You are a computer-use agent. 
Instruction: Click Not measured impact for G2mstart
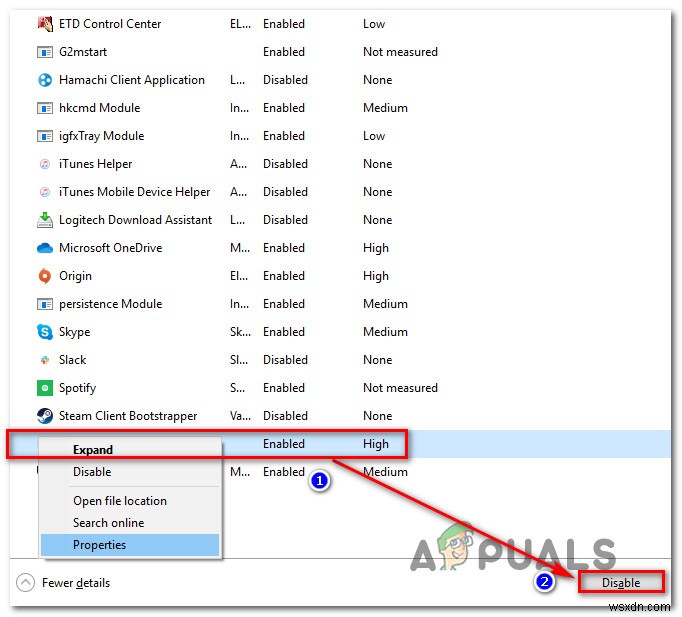click(x=400, y=52)
